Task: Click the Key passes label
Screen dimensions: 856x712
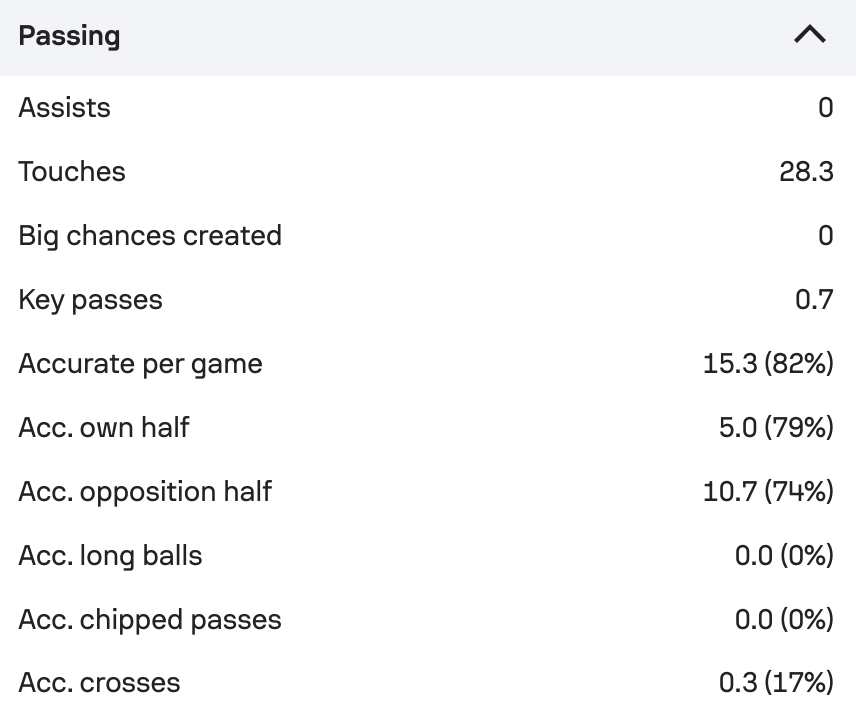Action: point(91,300)
